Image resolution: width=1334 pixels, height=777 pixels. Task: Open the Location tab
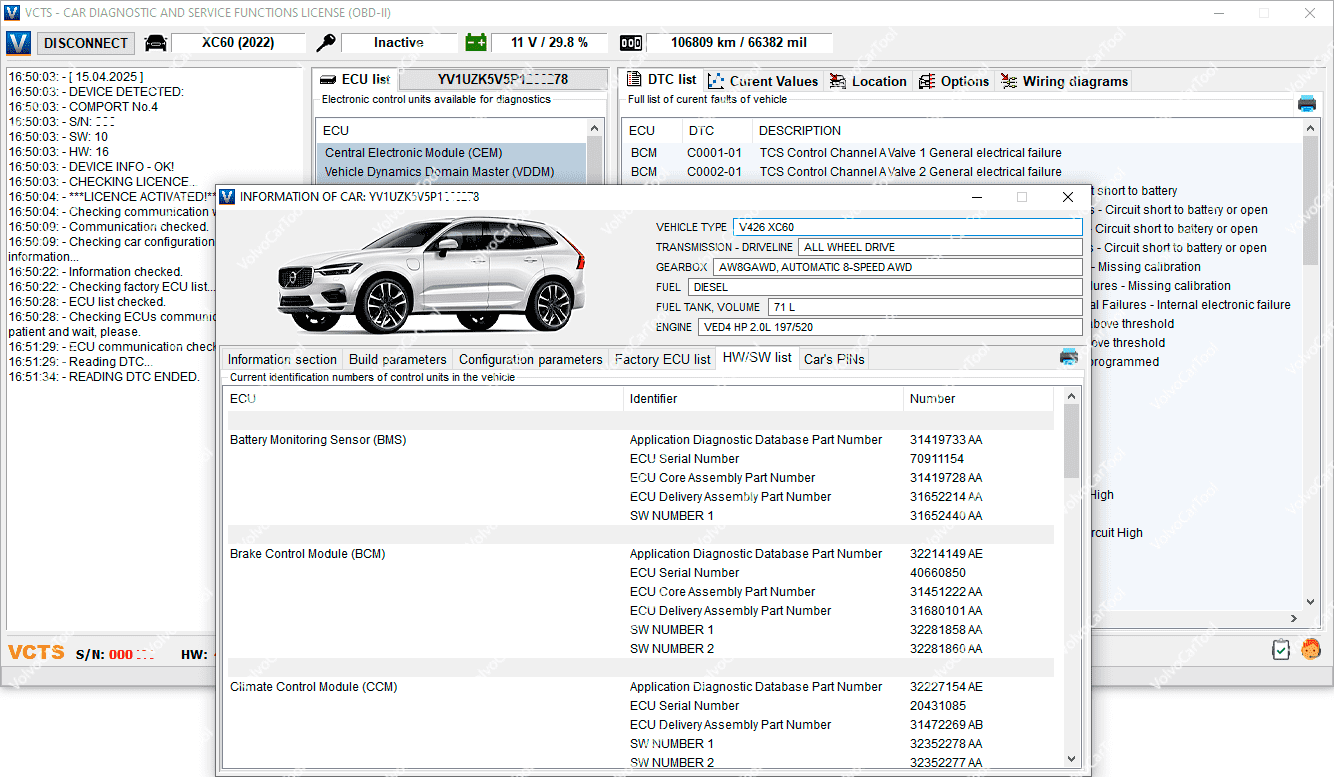pos(868,81)
